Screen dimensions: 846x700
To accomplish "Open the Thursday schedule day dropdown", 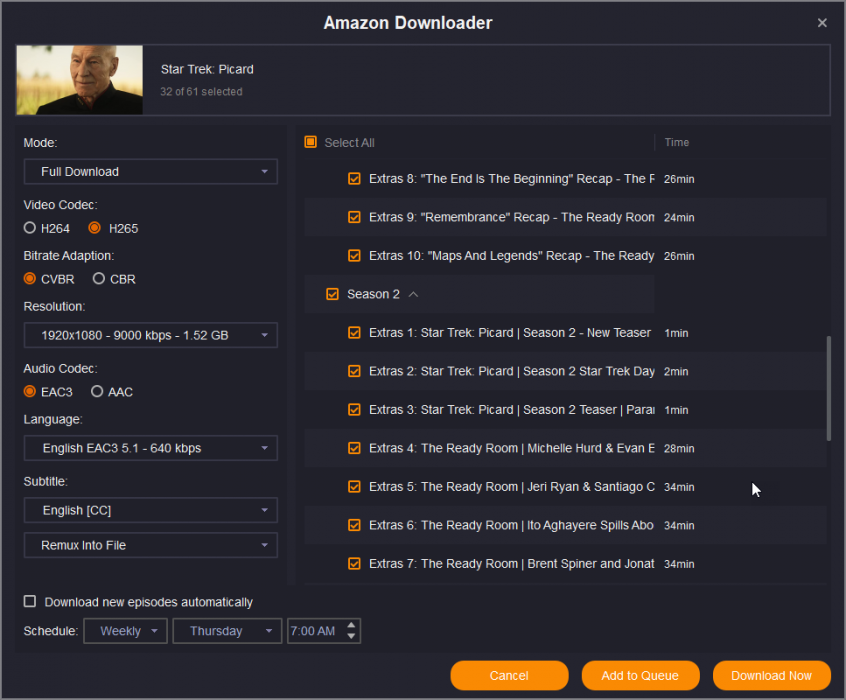I will click(x=227, y=631).
